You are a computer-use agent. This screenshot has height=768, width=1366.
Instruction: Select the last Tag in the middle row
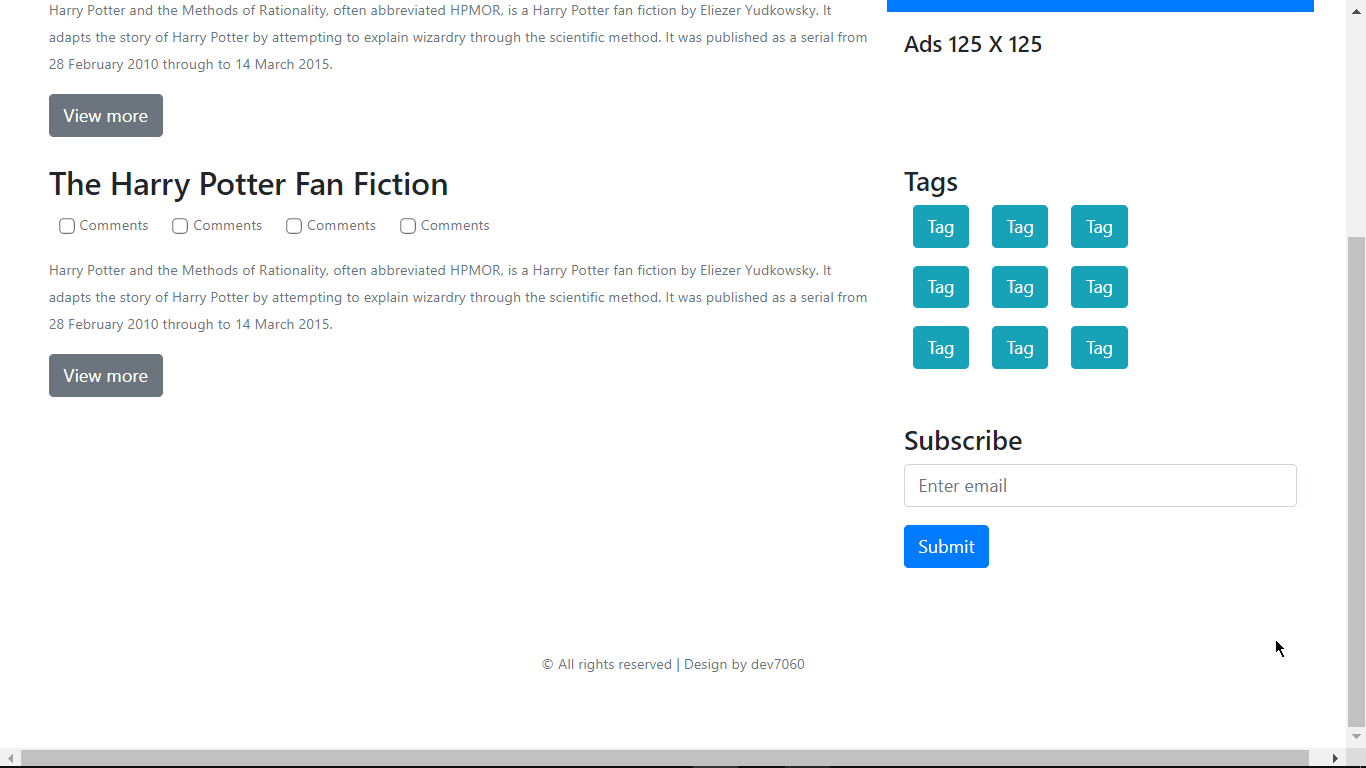tap(1099, 287)
